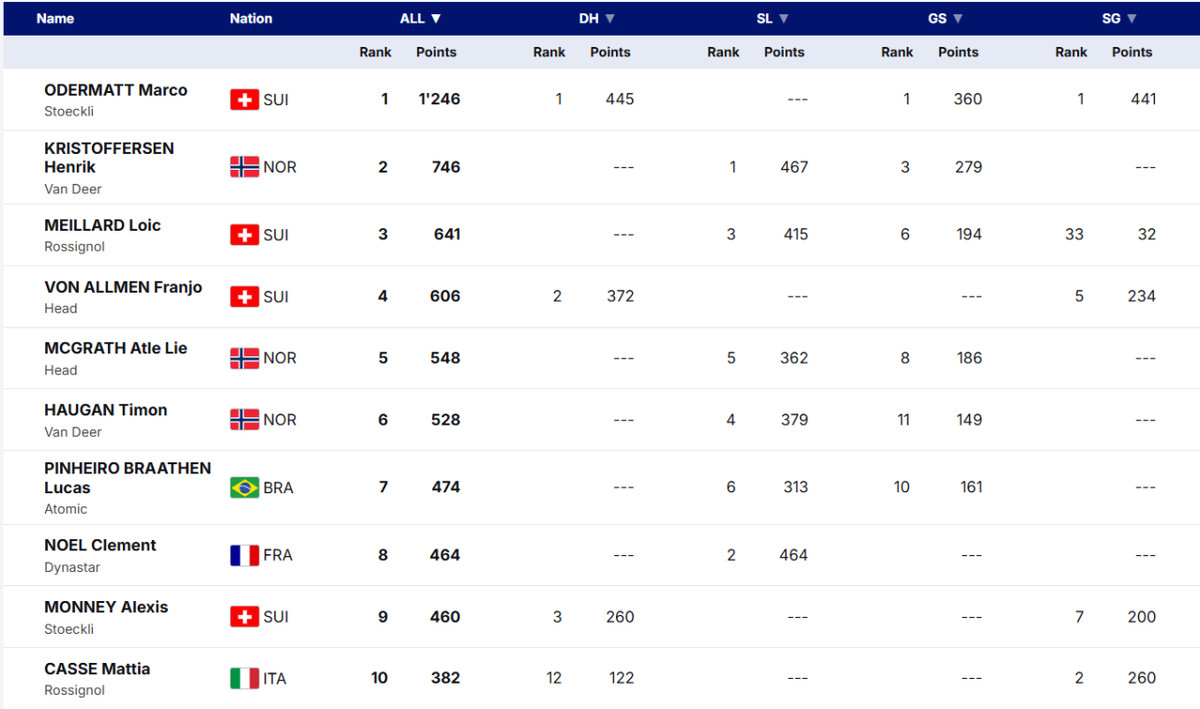Click the Swiss flag beside Odermatt
Viewport: 1200px width, 709px height.
(x=244, y=99)
